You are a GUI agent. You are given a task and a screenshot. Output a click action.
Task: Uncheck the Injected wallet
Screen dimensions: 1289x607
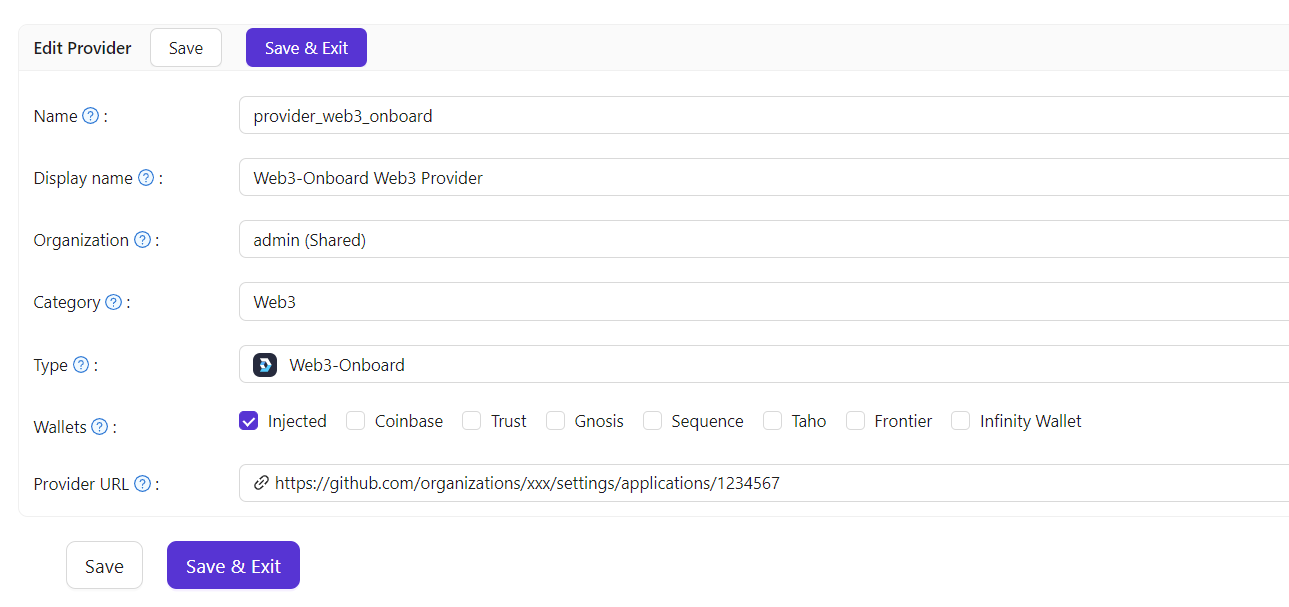pos(248,420)
